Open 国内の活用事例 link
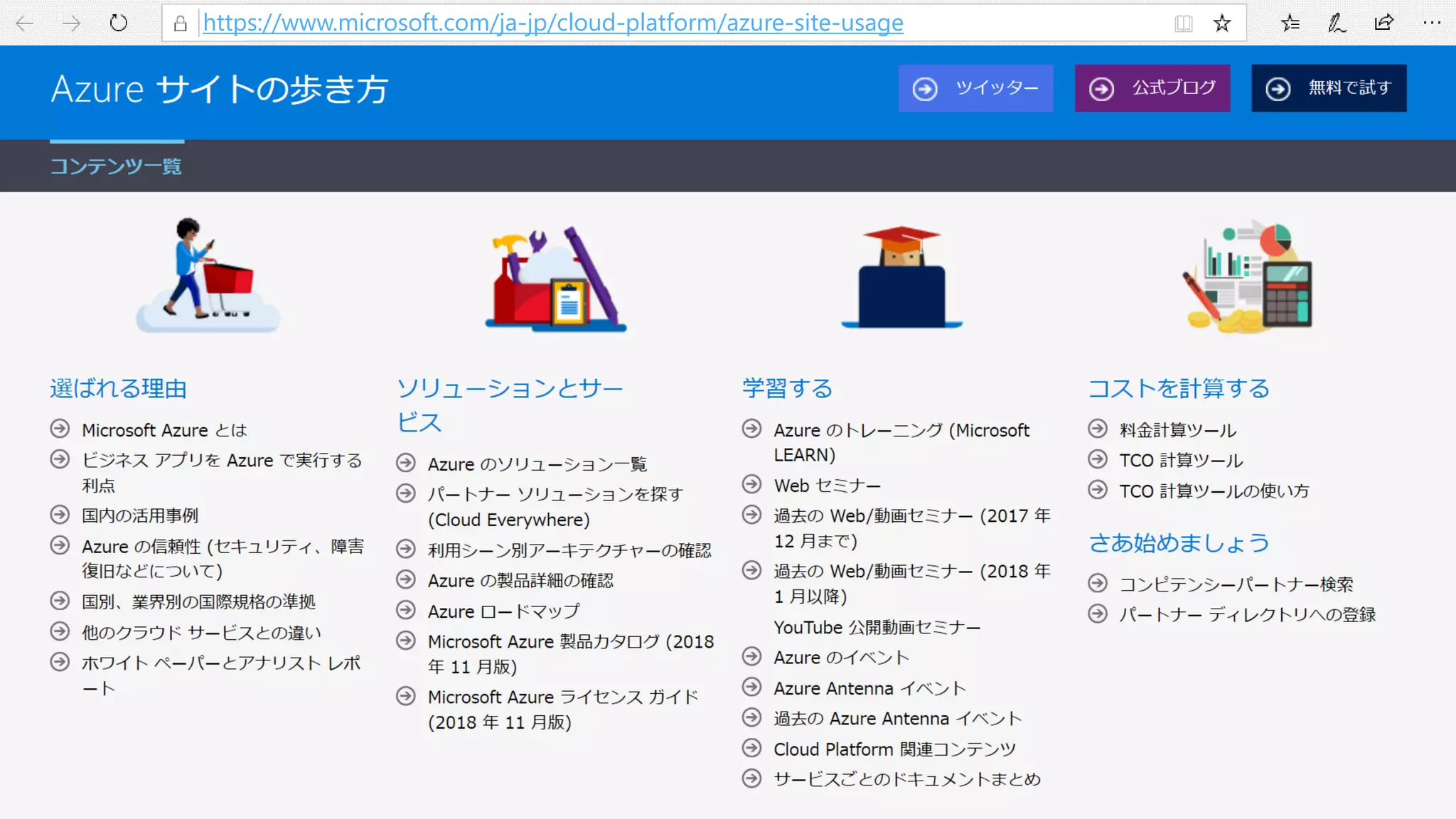 [140, 515]
